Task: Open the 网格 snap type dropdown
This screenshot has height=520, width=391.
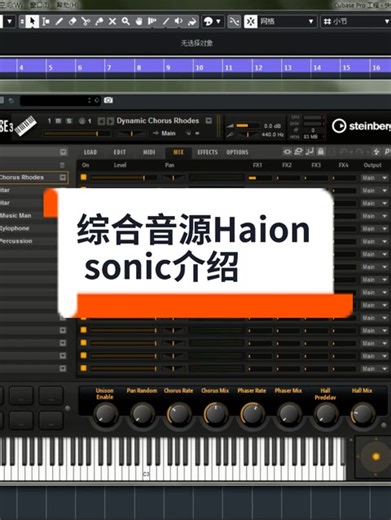Action: [x=287, y=22]
